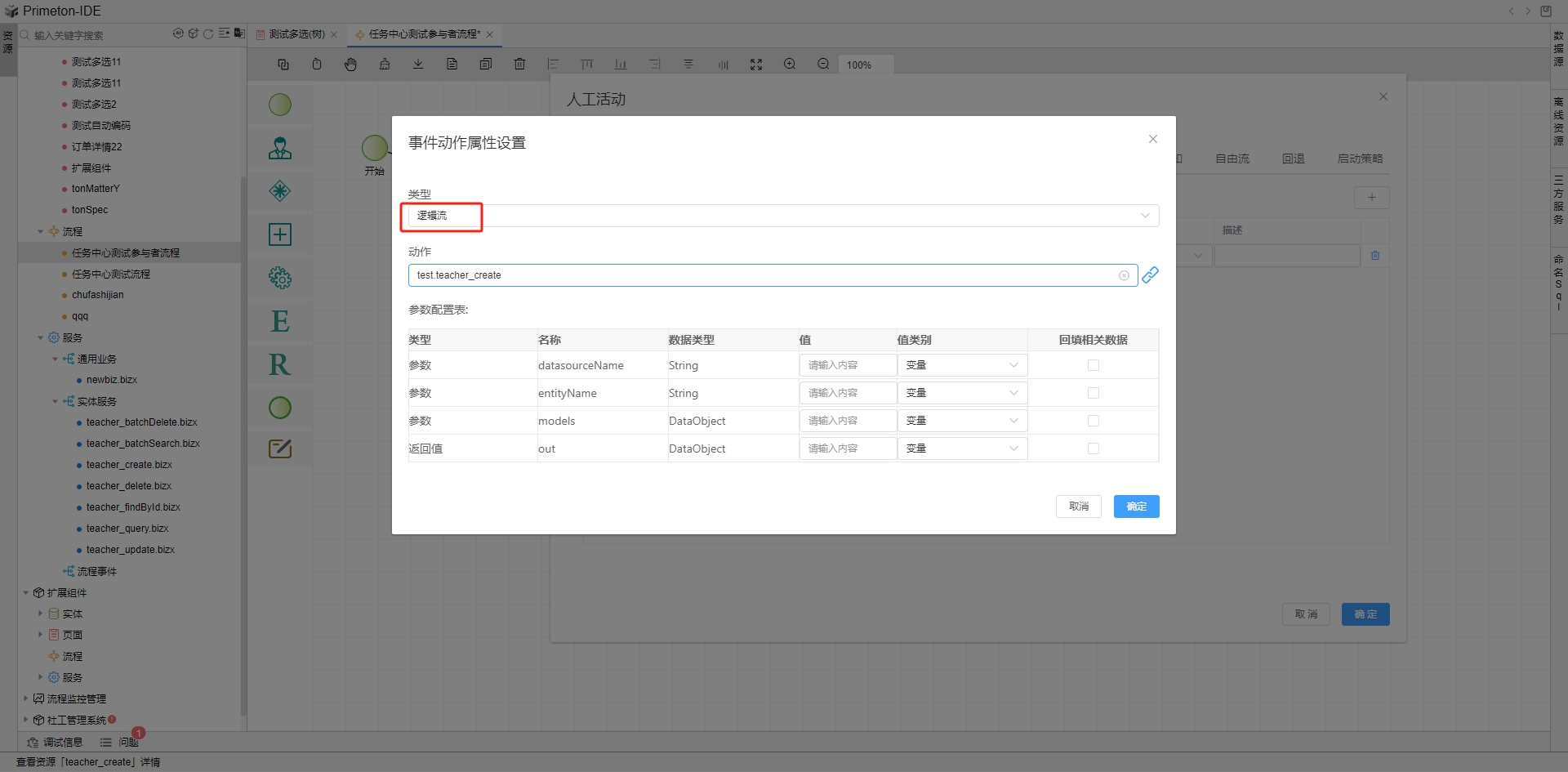Switch to the 测试多选(构) tab
The image size is (1568, 772).
tap(296, 34)
